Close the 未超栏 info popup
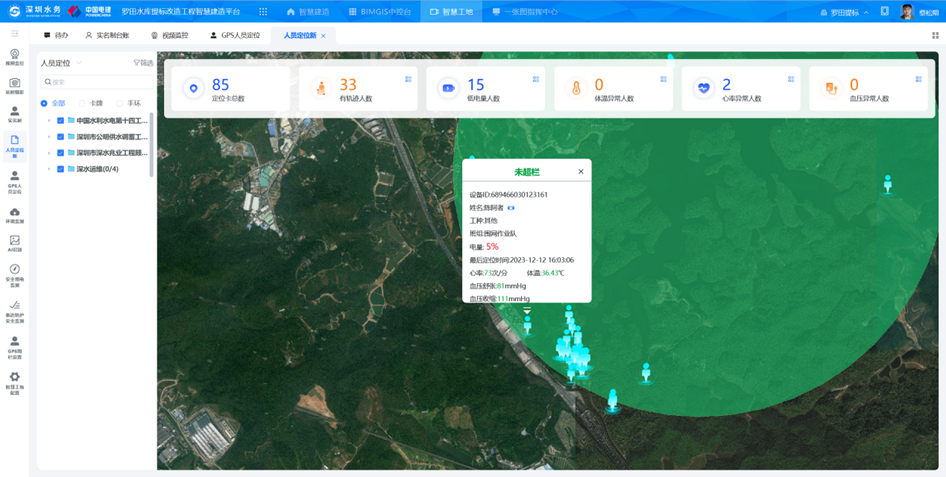Image resolution: width=946 pixels, height=477 pixels. (x=581, y=172)
